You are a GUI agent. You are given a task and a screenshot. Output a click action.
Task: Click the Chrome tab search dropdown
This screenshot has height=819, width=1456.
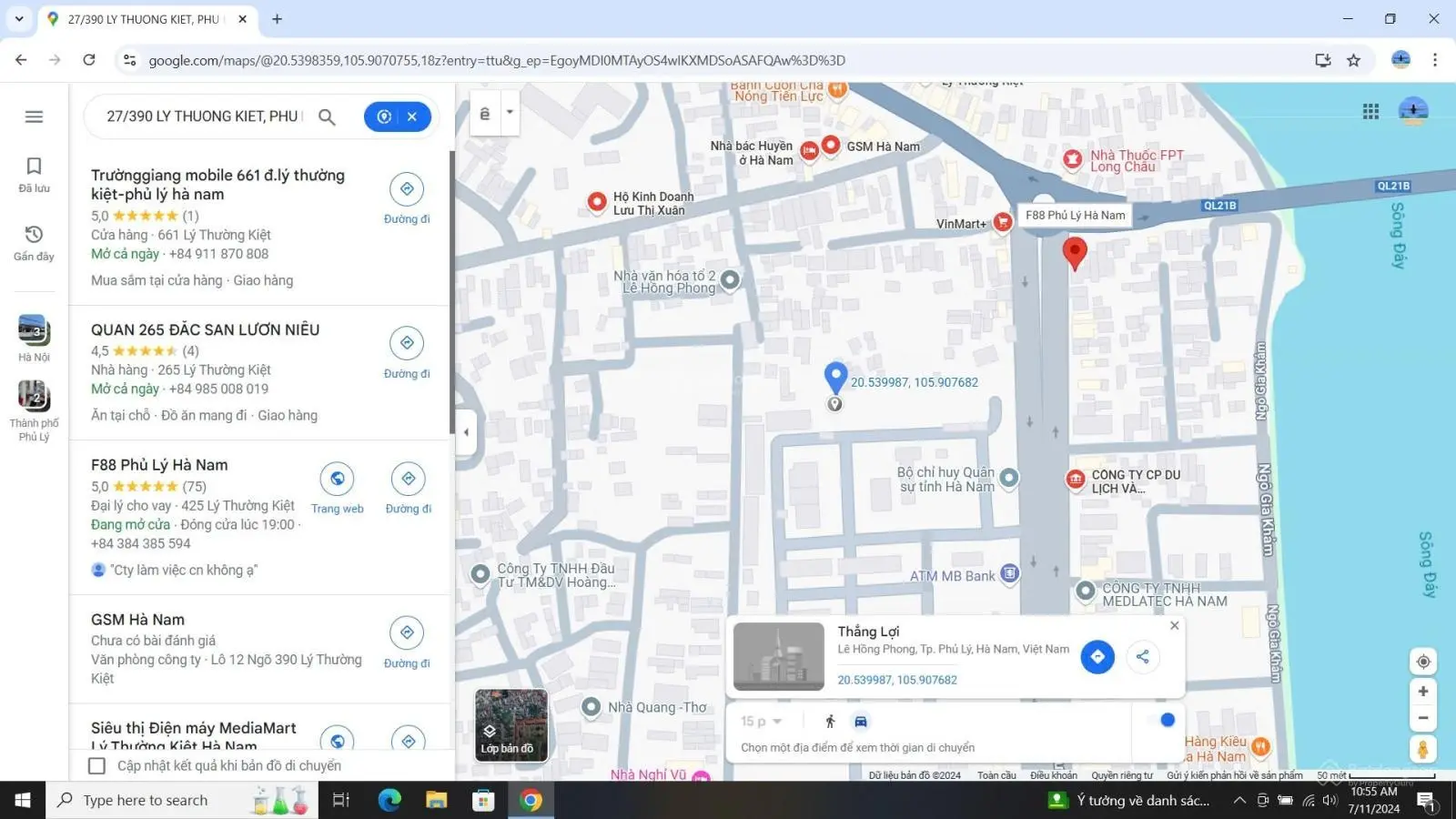click(x=19, y=18)
